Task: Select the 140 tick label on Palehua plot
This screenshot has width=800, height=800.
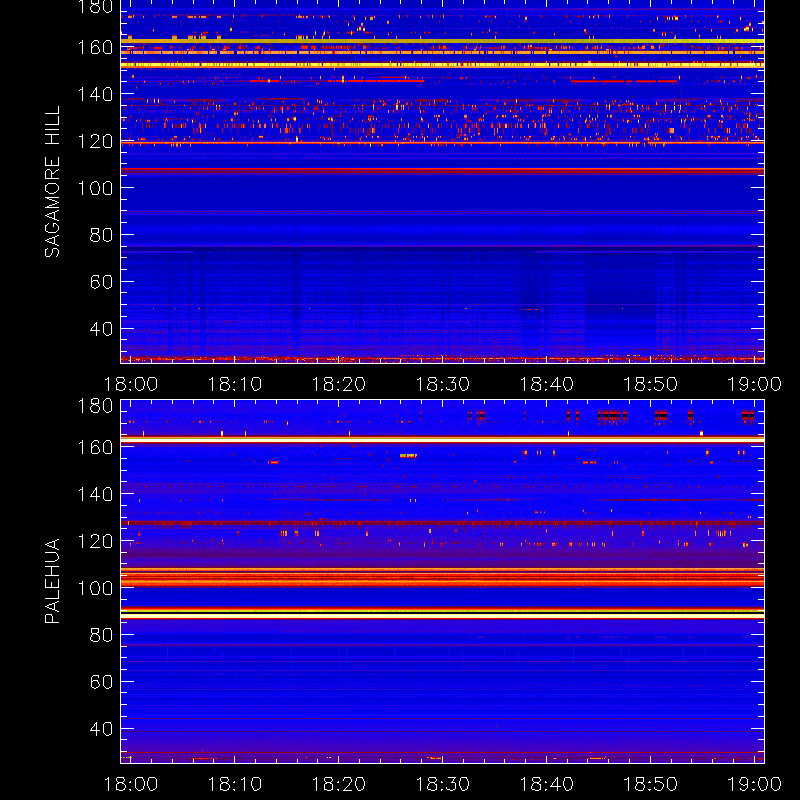Action: (95, 494)
